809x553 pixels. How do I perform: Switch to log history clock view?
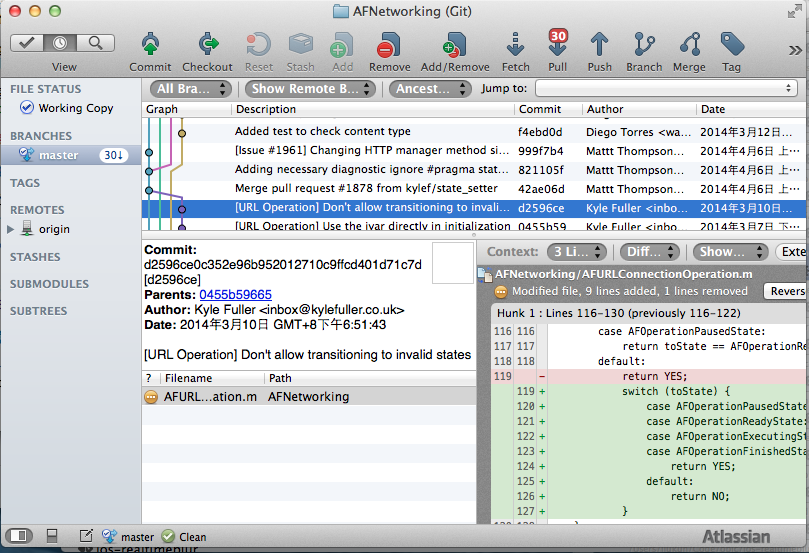61,43
